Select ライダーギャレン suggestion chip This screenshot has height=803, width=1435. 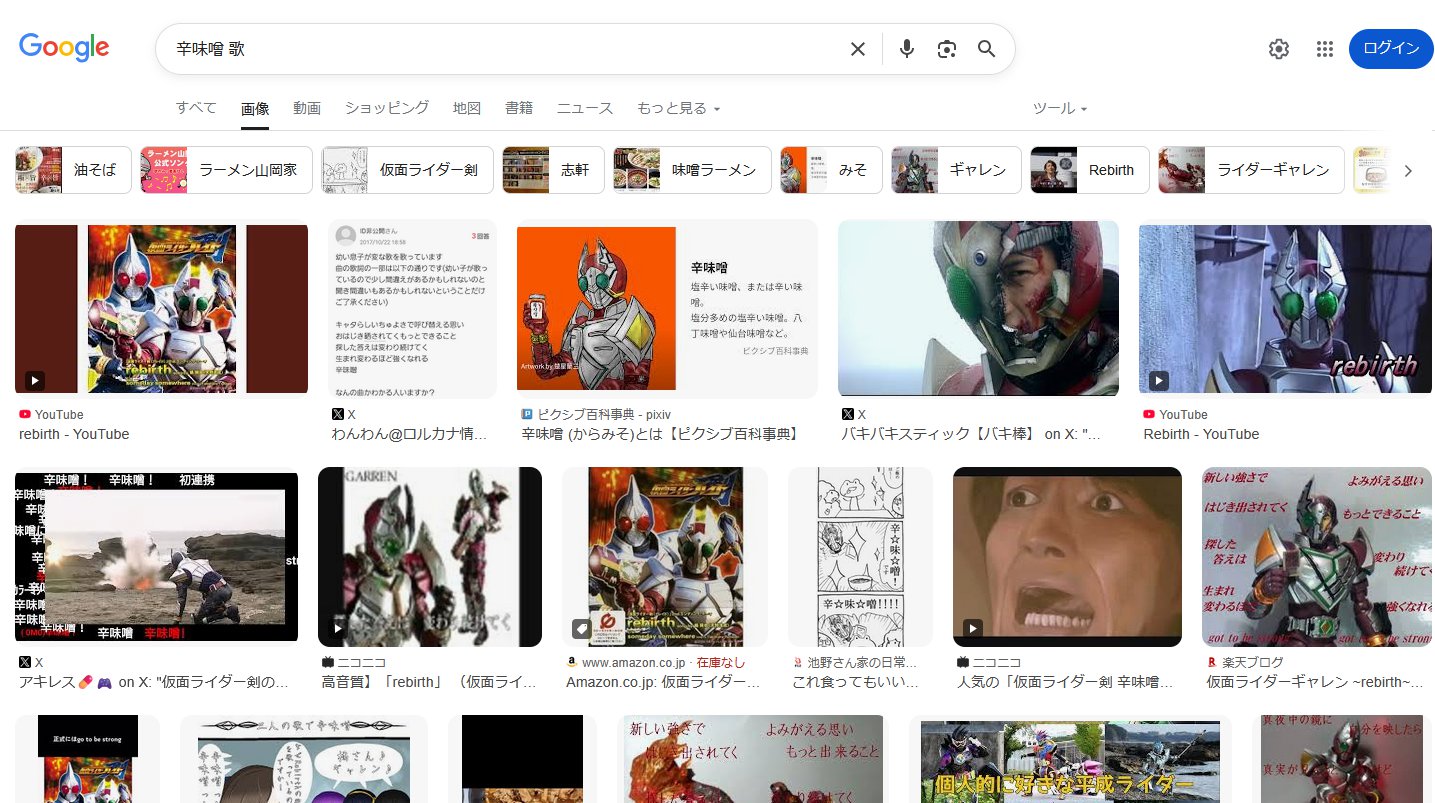[x=1251, y=170]
